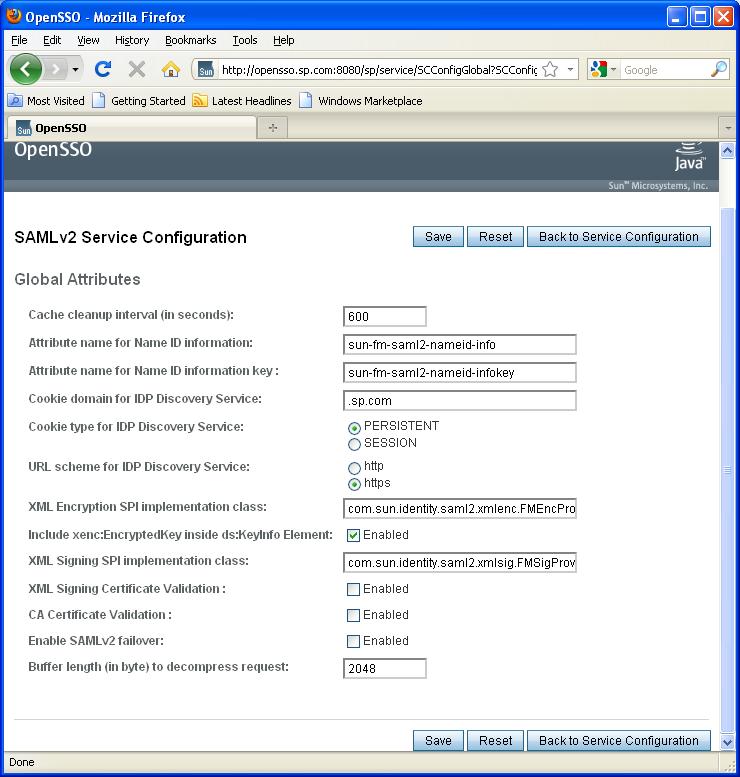Open the search engine selector dropdown
This screenshot has height=777, width=740.
tap(604, 69)
